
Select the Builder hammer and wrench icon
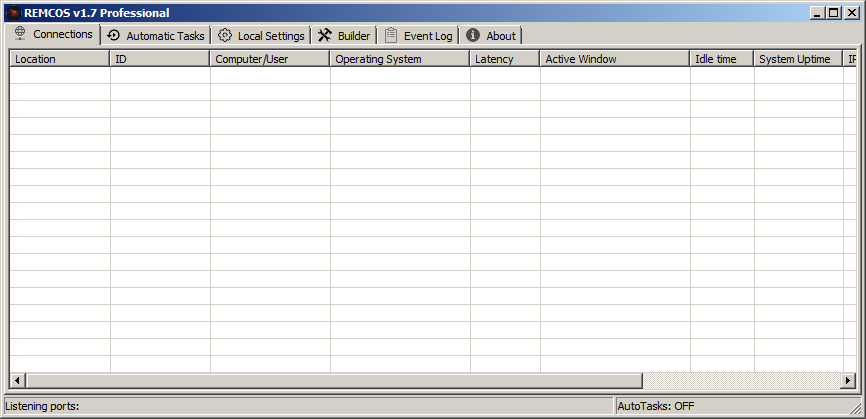325,35
